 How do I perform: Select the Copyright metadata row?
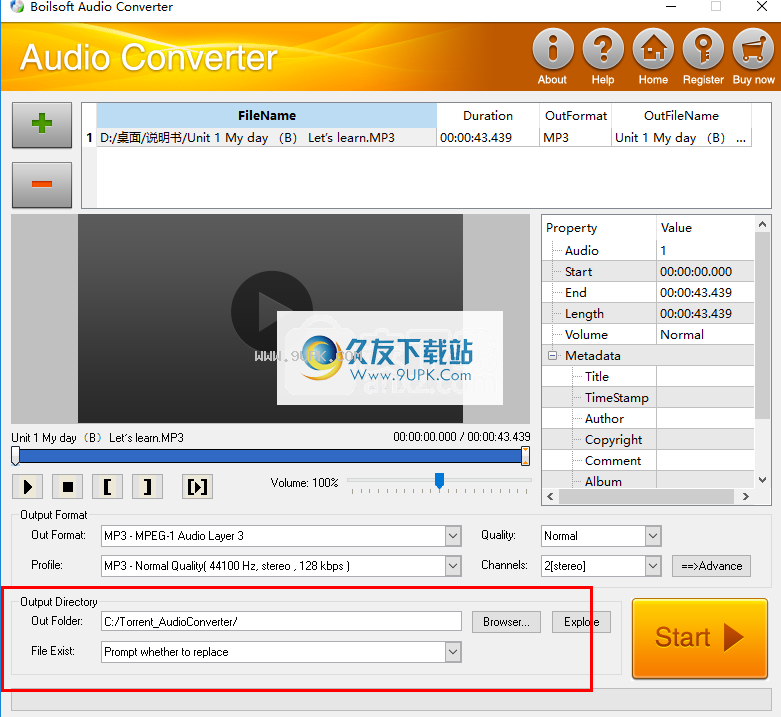[648, 440]
